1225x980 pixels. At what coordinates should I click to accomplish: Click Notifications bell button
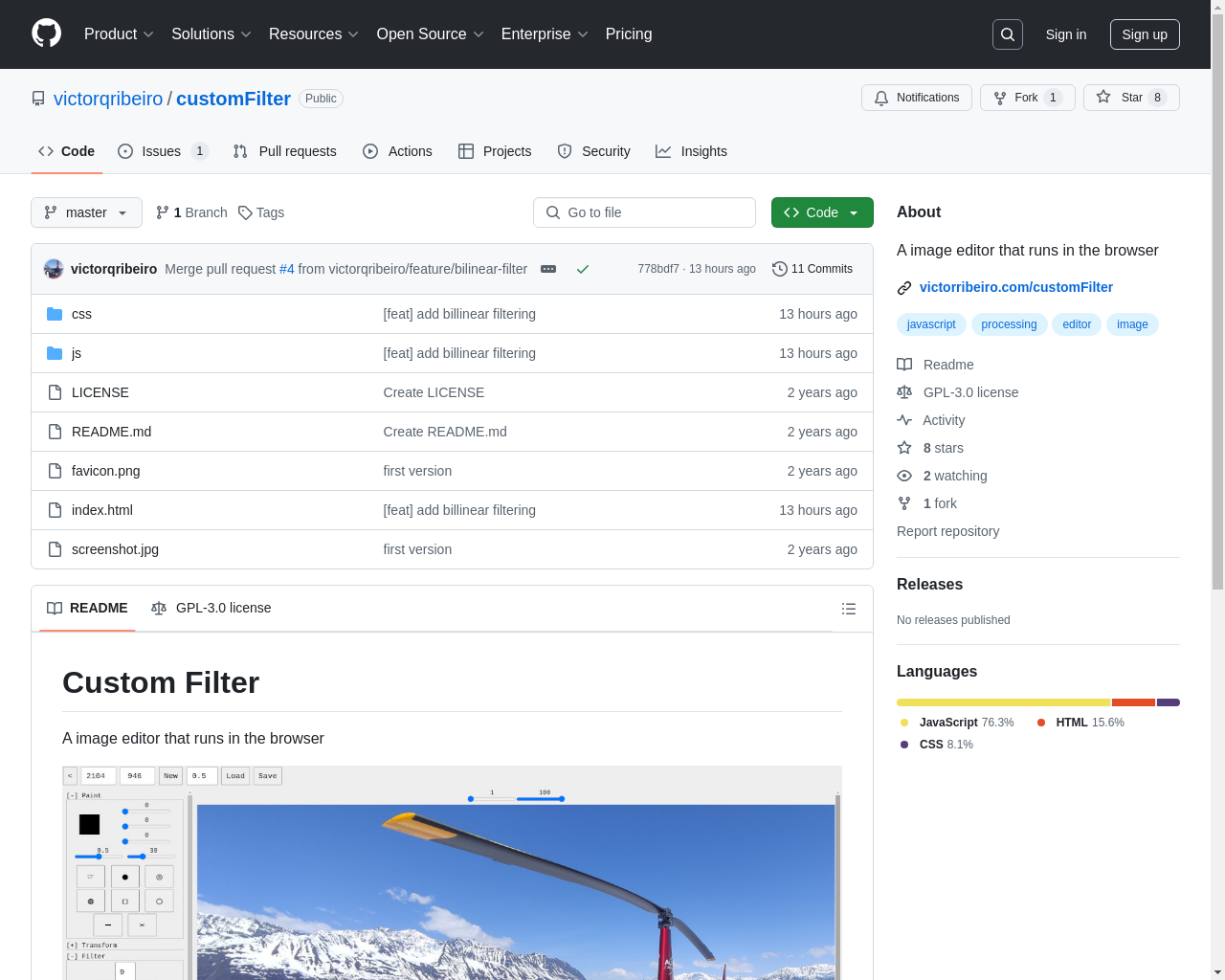click(x=917, y=98)
